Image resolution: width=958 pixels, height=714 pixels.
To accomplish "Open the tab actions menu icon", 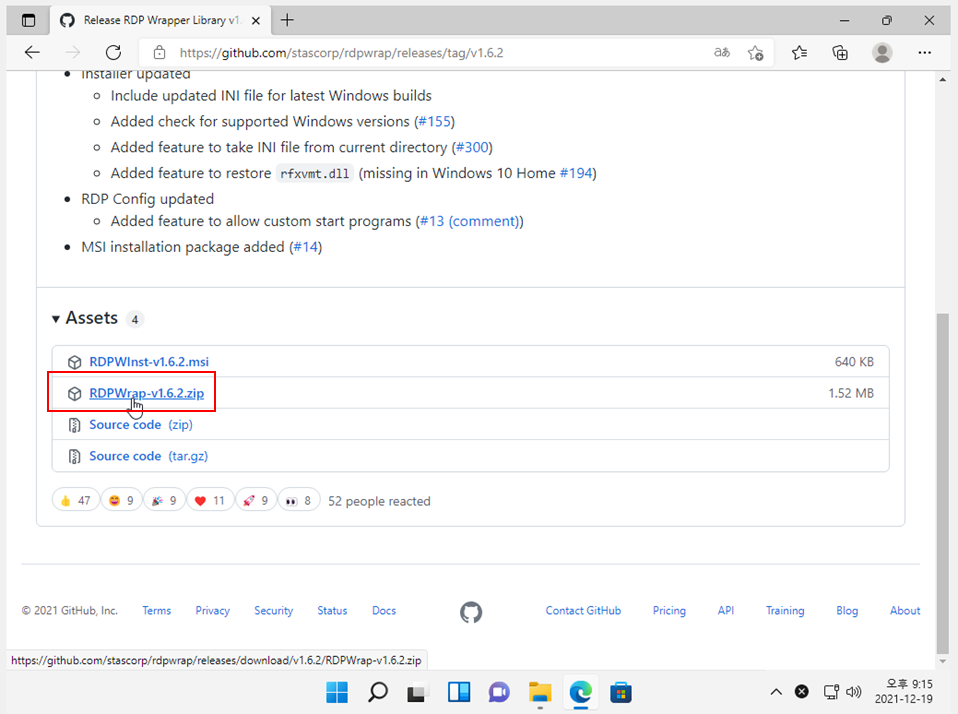I will point(29,20).
